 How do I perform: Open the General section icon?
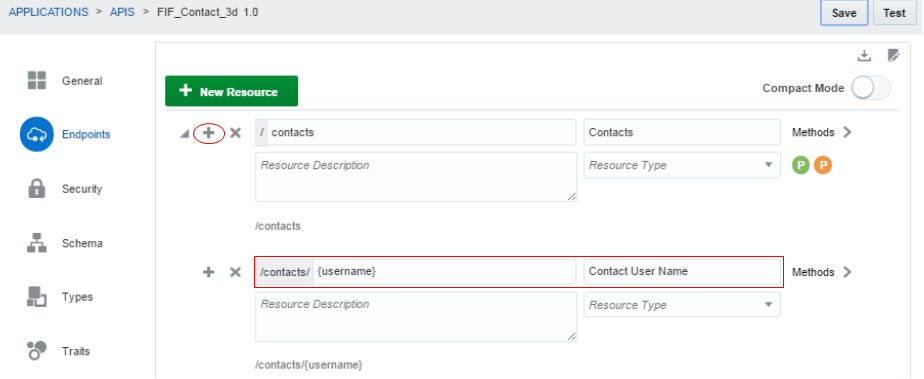37,81
